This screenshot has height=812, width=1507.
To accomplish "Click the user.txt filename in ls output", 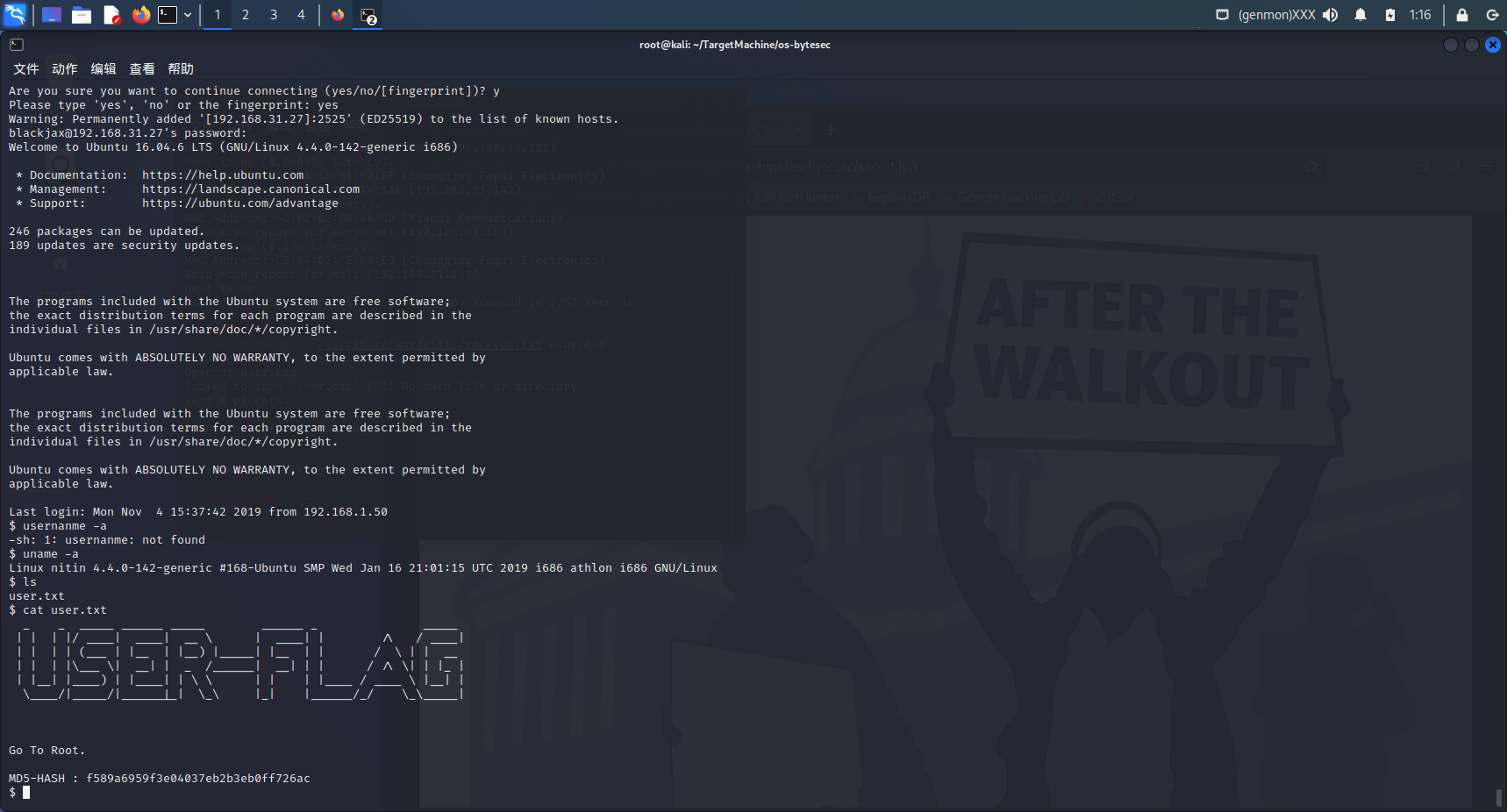I will (x=37, y=596).
